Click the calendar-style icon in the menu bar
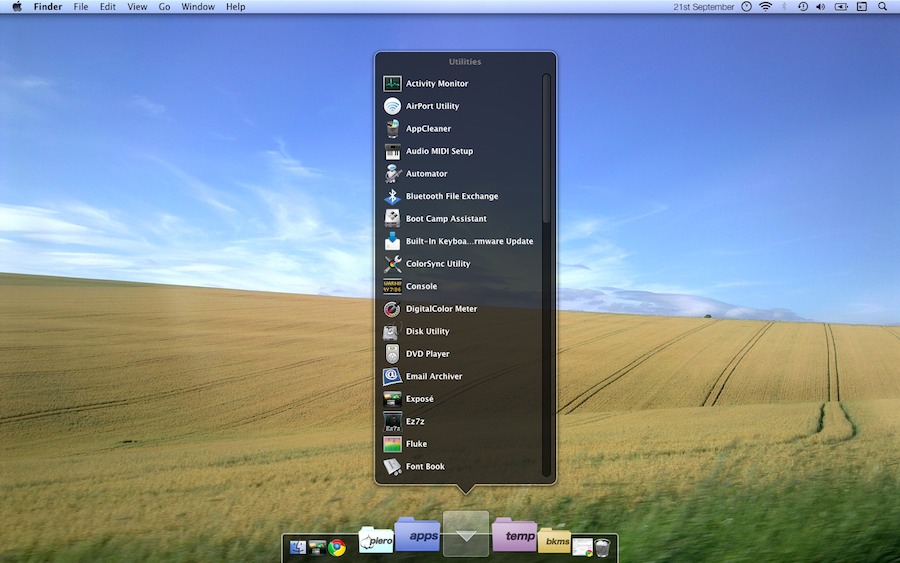The width and height of the screenshot is (900, 563). click(x=862, y=7)
